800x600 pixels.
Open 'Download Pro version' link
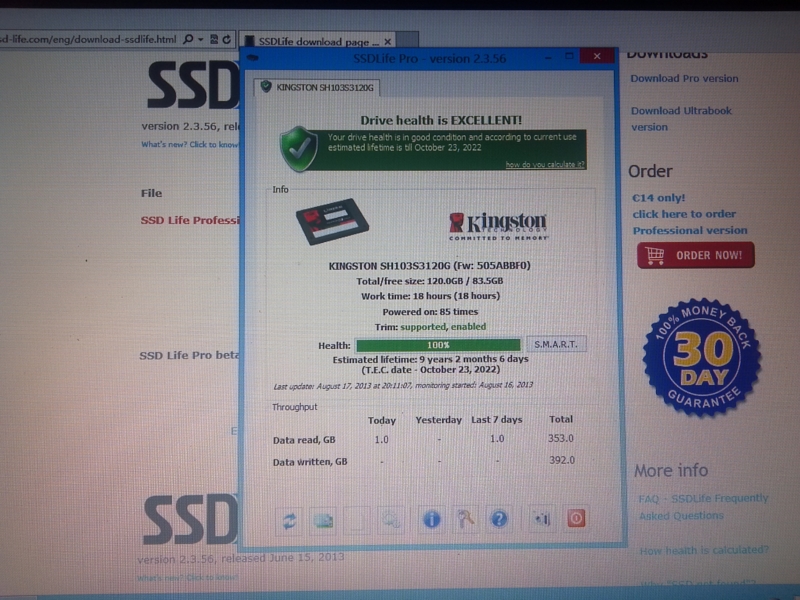point(684,79)
